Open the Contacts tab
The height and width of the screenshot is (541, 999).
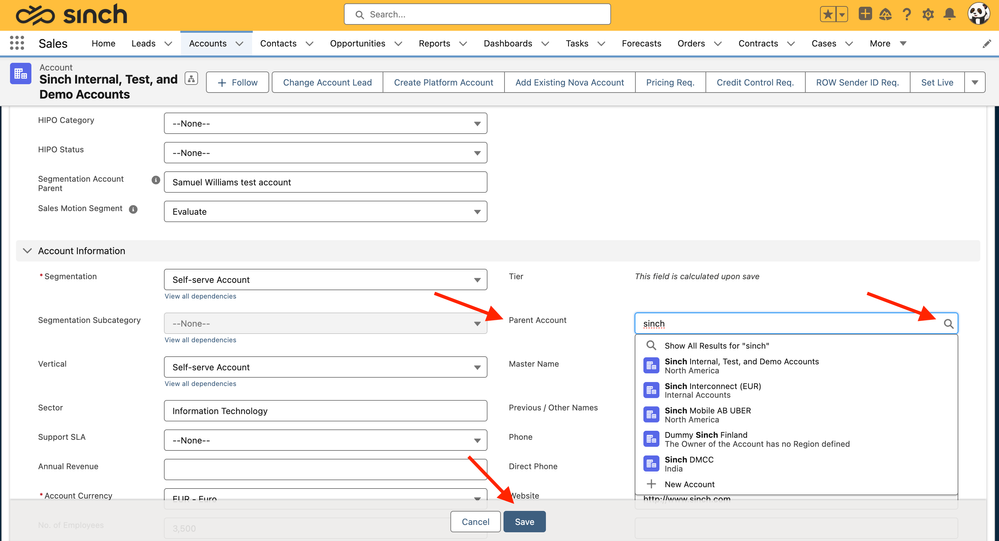pyautogui.click(x=278, y=43)
